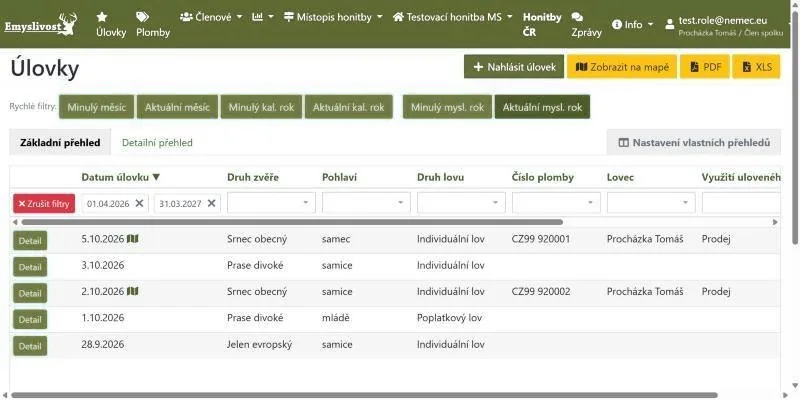Click the Číslo plomby column header
The image size is (800, 400).
click(x=543, y=178)
